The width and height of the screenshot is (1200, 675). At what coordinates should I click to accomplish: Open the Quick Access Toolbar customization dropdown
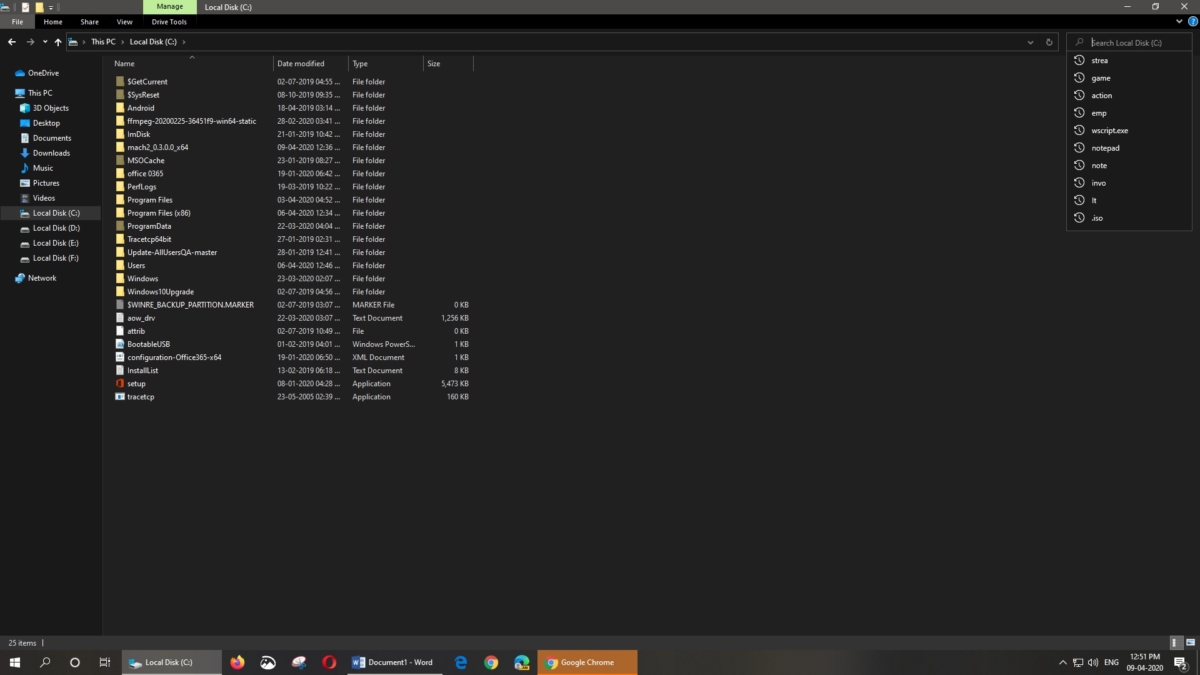click(50, 7)
